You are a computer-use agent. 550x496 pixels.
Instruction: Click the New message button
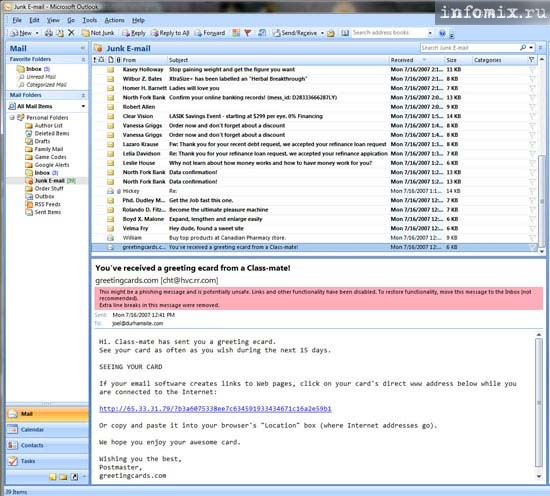(21, 33)
